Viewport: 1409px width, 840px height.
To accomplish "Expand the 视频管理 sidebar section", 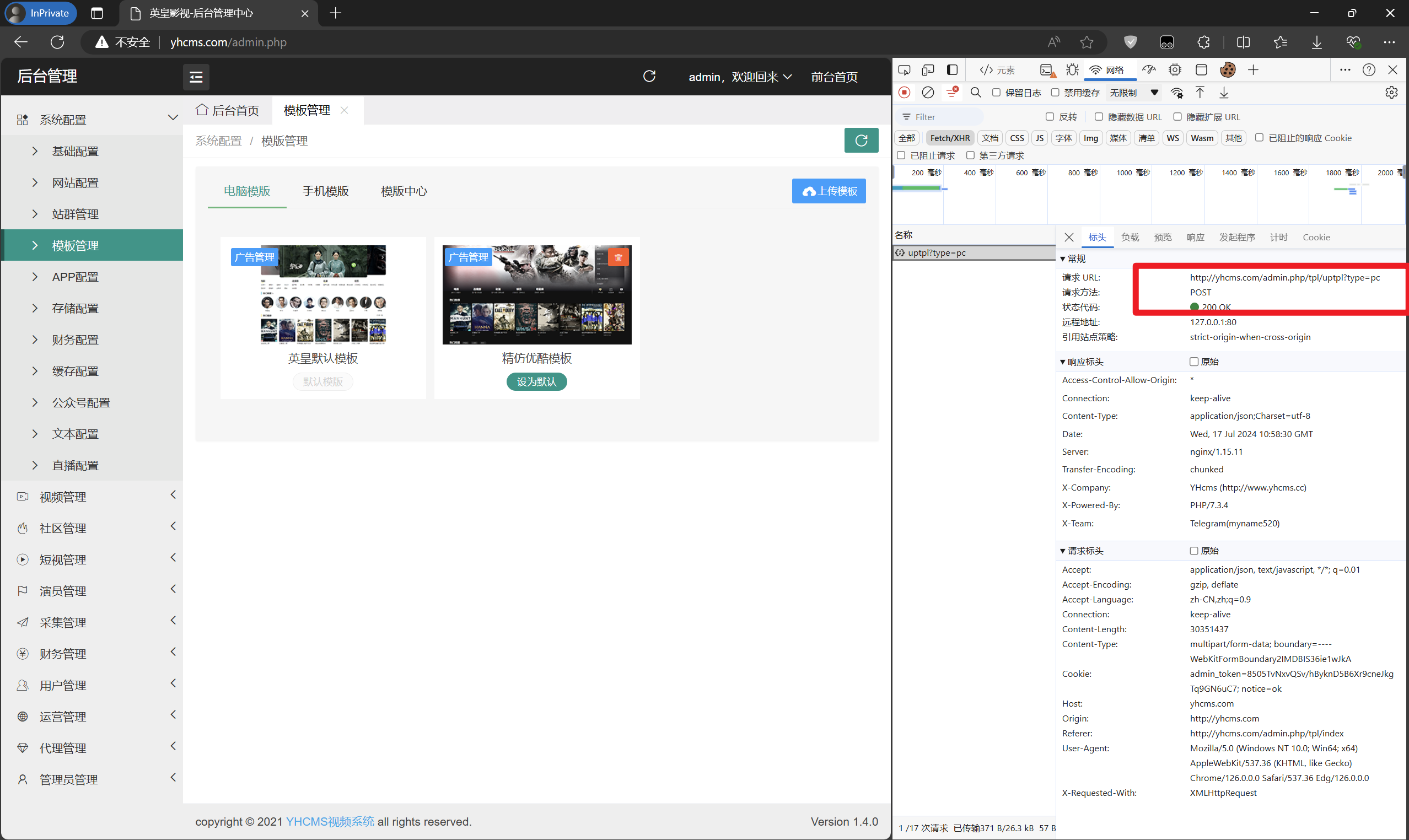I will [x=92, y=497].
